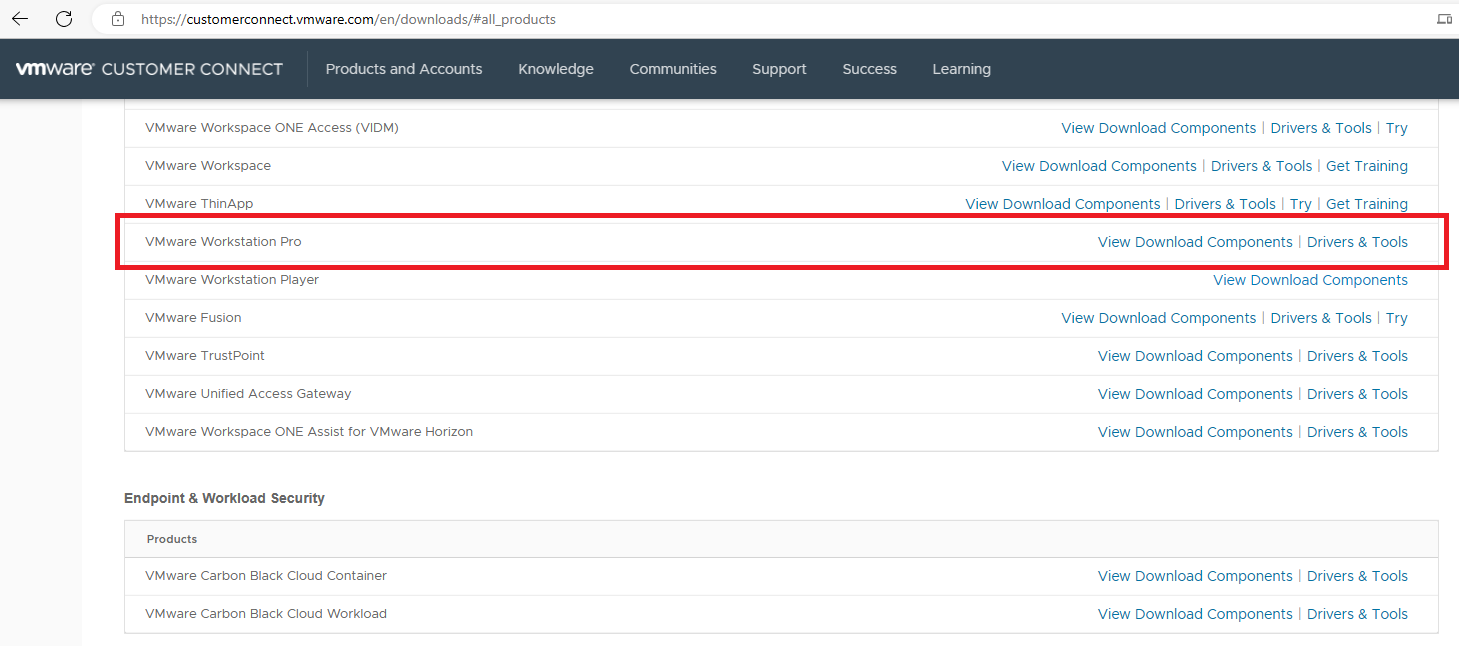Image resolution: width=1459 pixels, height=646 pixels.
Task: Click the icon at right end of address bar
Action: coord(1444,19)
